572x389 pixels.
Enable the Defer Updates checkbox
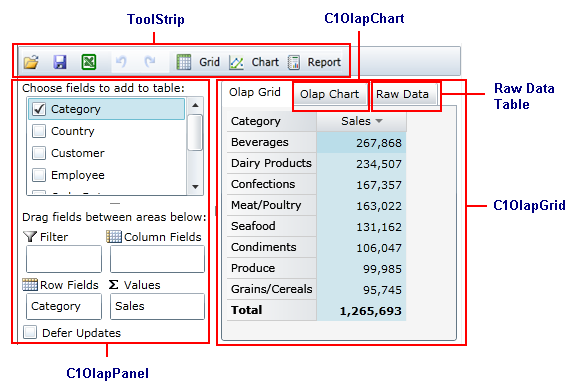pyautogui.click(x=30, y=332)
